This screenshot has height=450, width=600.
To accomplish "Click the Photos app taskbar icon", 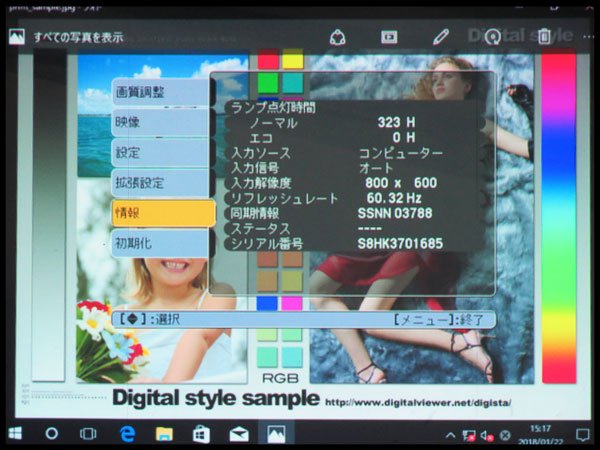I will [276, 434].
